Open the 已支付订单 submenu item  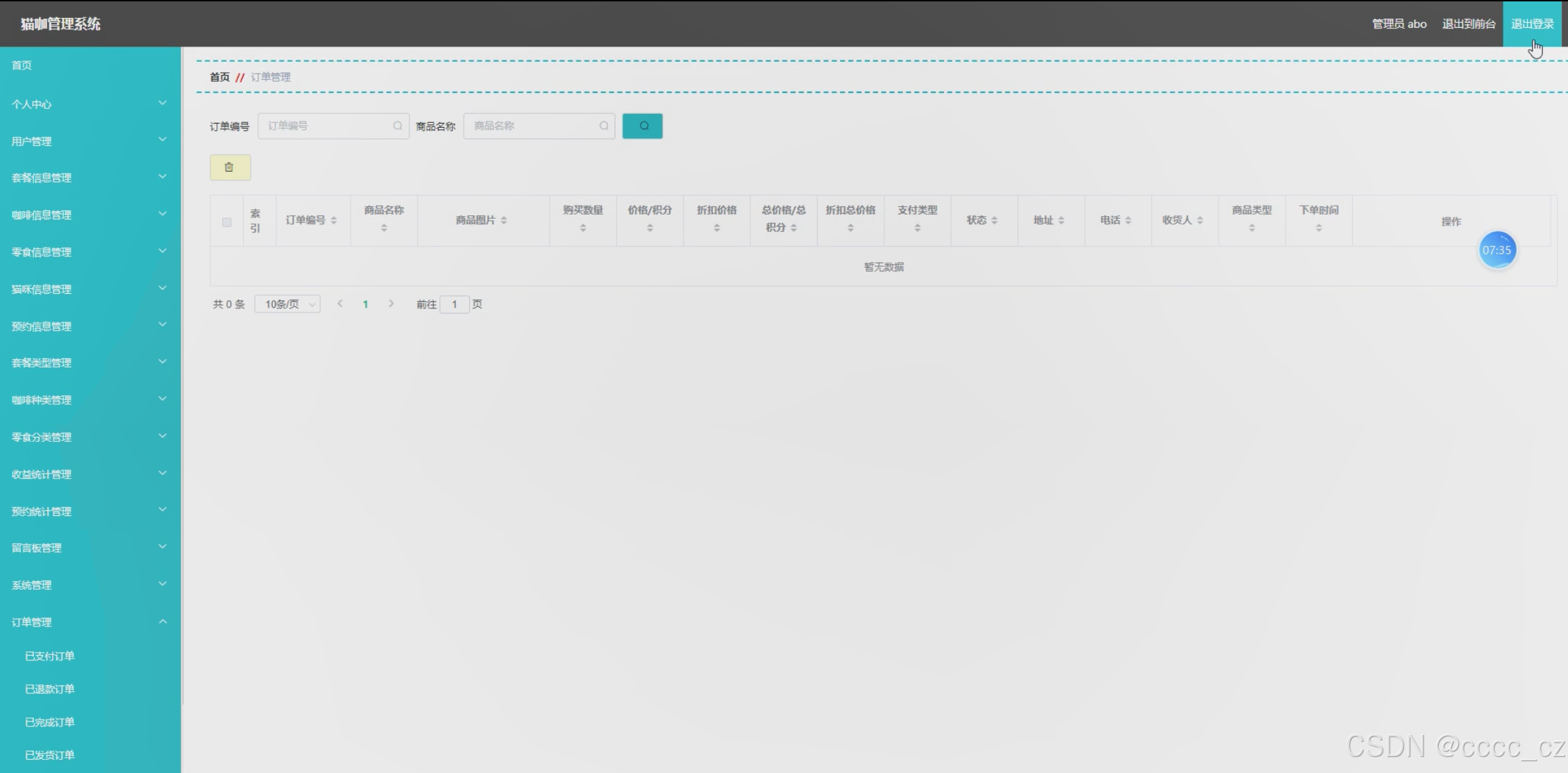[x=50, y=656]
